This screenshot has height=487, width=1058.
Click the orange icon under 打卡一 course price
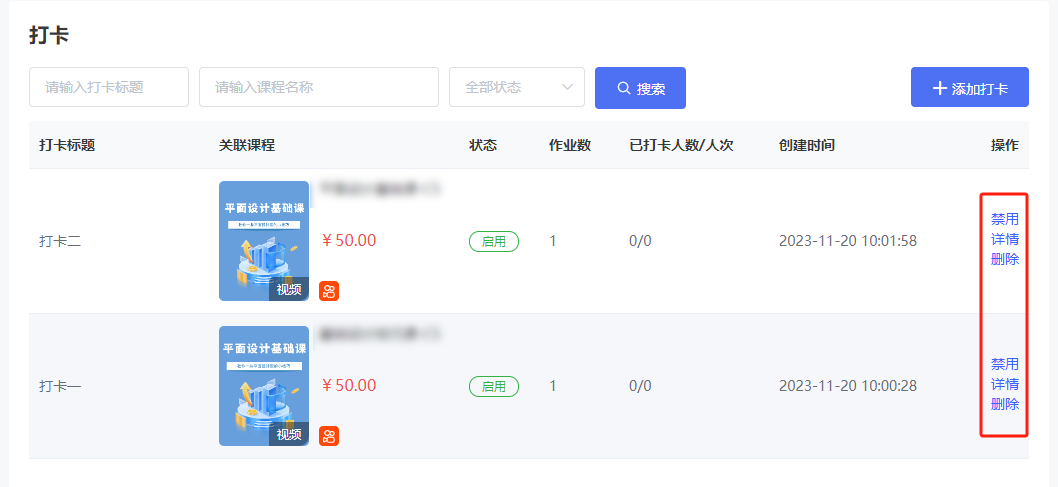pyautogui.click(x=329, y=436)
